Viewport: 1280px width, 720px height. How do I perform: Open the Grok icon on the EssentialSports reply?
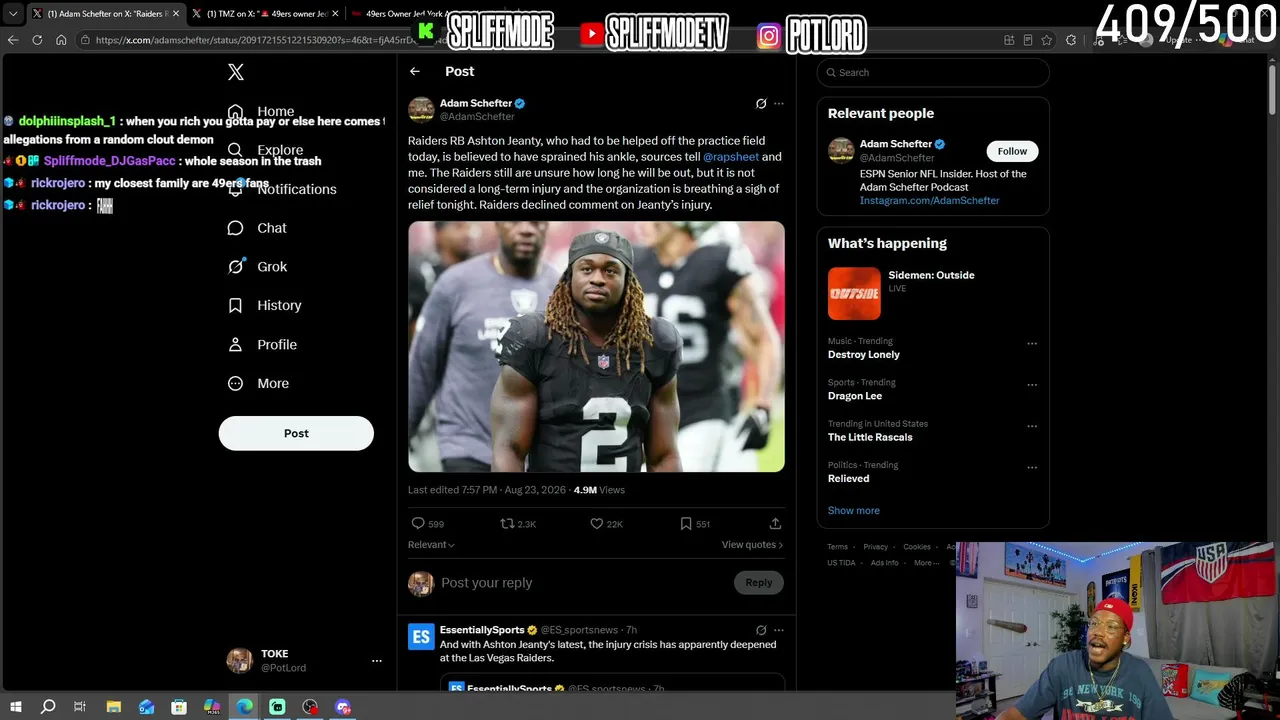(761, 630)
